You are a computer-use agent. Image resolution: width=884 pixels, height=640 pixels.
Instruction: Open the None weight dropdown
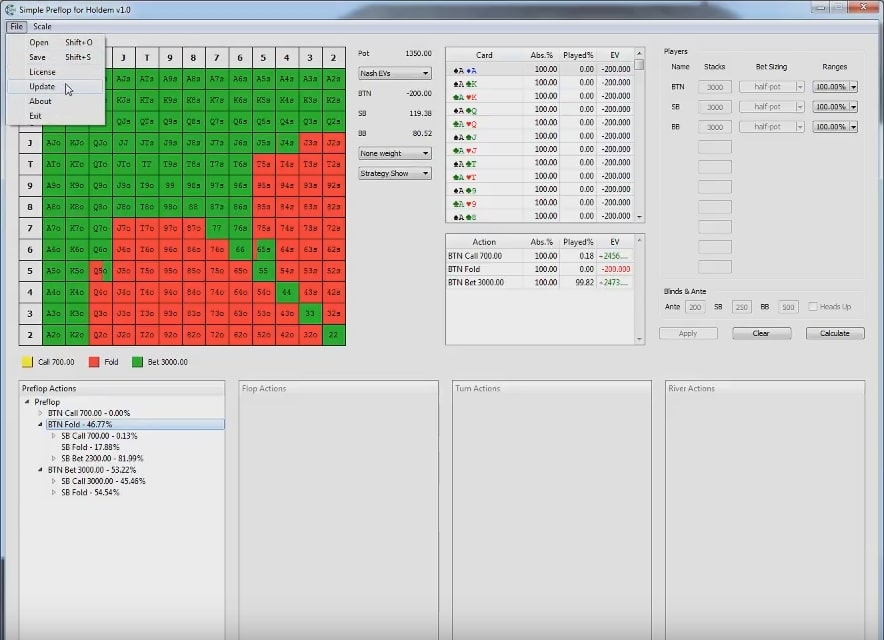pyautogui.click(x=394, y=153)
